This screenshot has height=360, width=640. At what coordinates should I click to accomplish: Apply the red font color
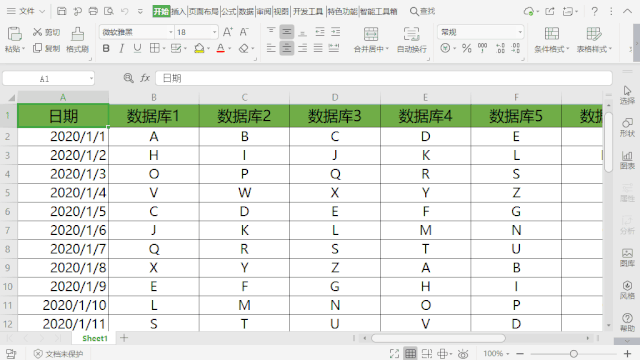click(221, 49)
